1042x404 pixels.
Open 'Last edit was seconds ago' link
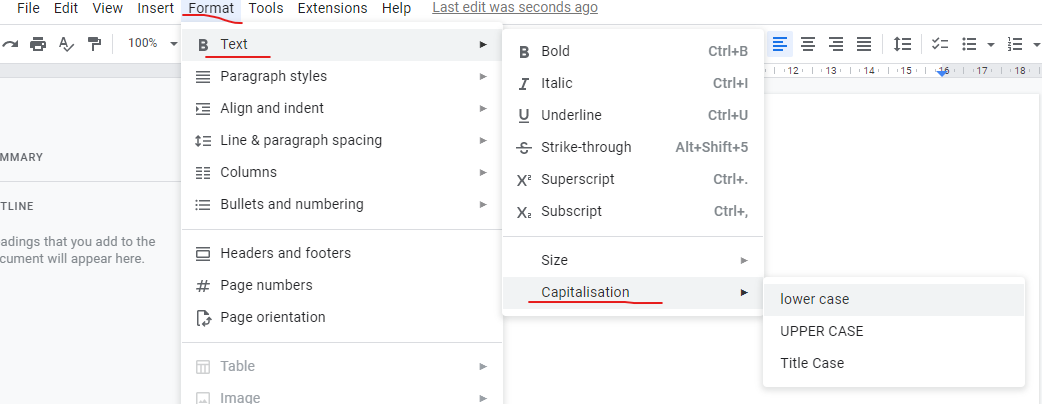pos(514,8)
